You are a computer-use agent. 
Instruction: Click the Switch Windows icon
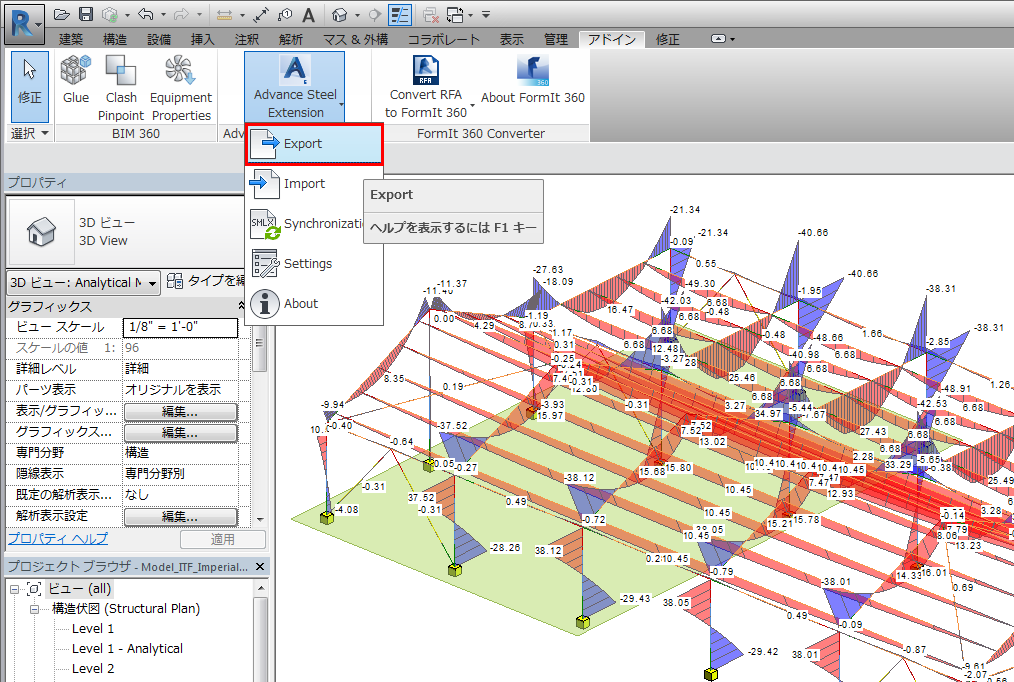click(x=455, y=14)
